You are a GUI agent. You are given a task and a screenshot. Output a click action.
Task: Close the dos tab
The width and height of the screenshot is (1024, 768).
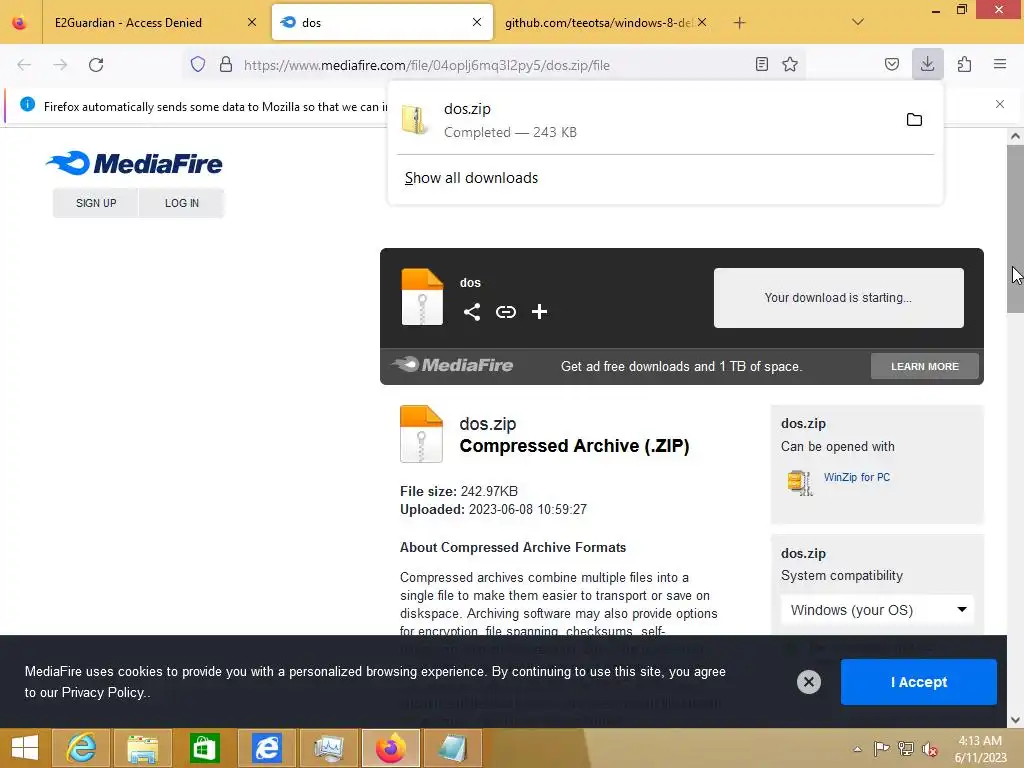[477, 22]
